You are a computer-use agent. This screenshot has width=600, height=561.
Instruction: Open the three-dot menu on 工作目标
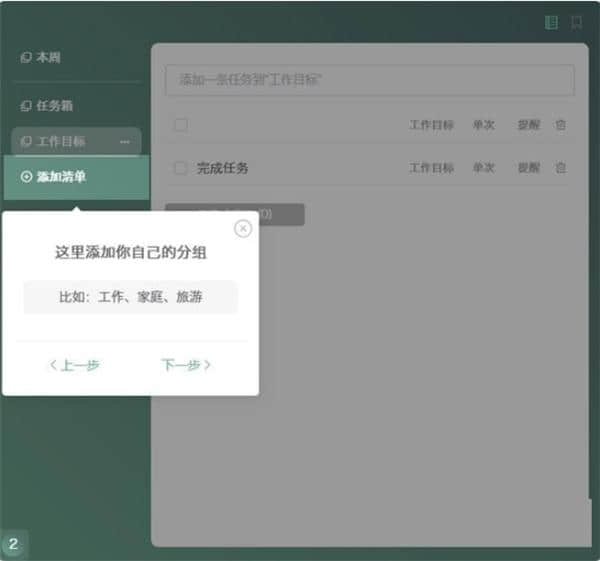click(125, 142)
